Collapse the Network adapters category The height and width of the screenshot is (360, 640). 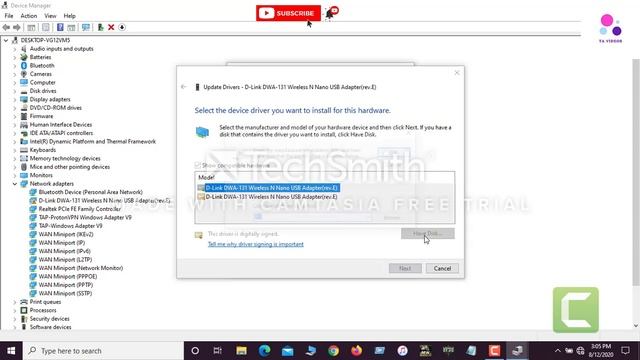[x=15, y=184]
